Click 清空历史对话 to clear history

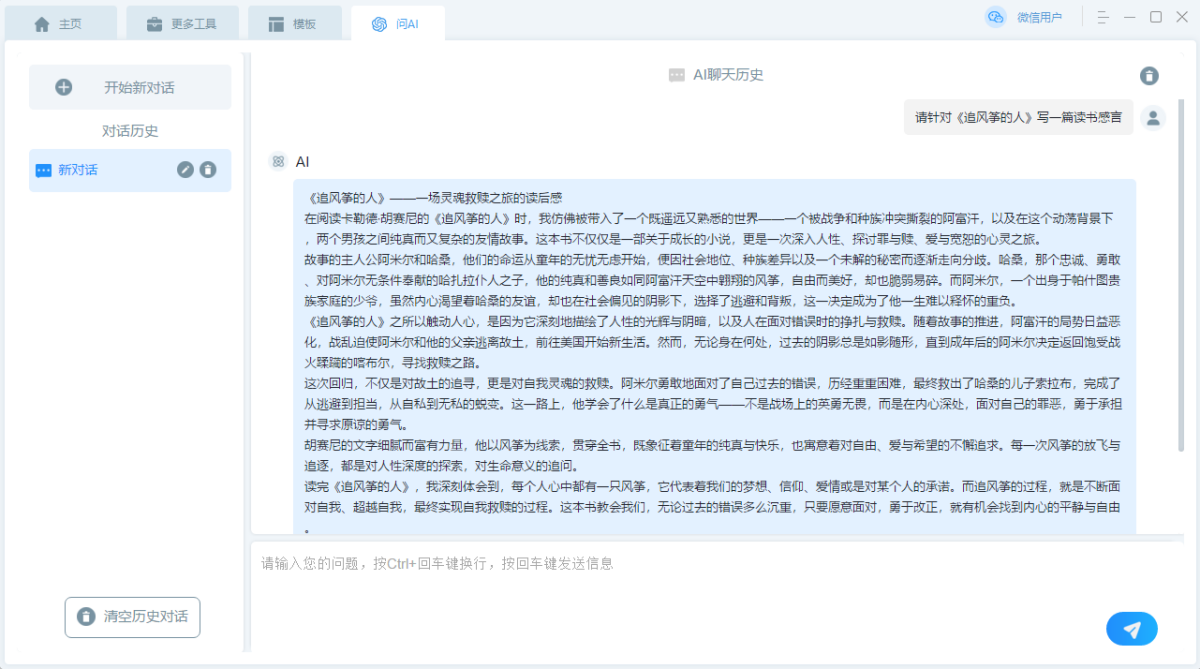pos(132,617)
